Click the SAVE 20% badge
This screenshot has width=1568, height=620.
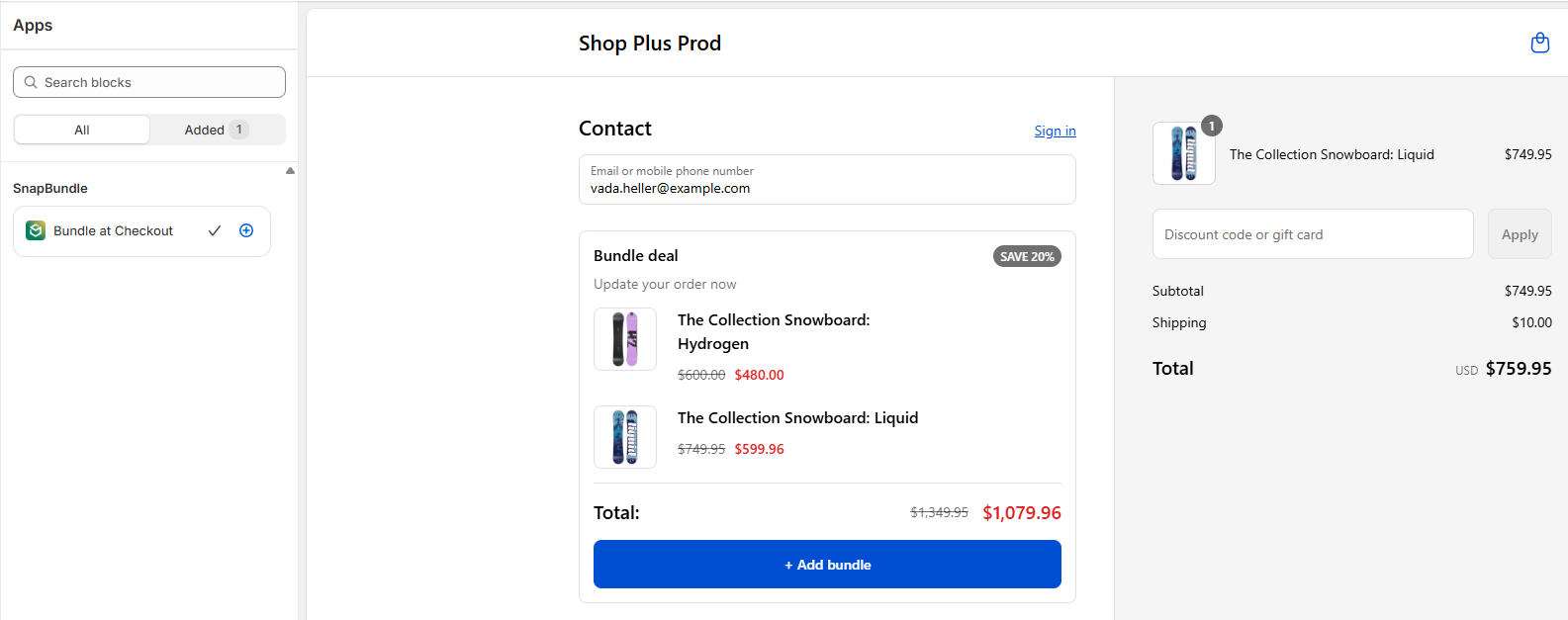coord(1026,256)
